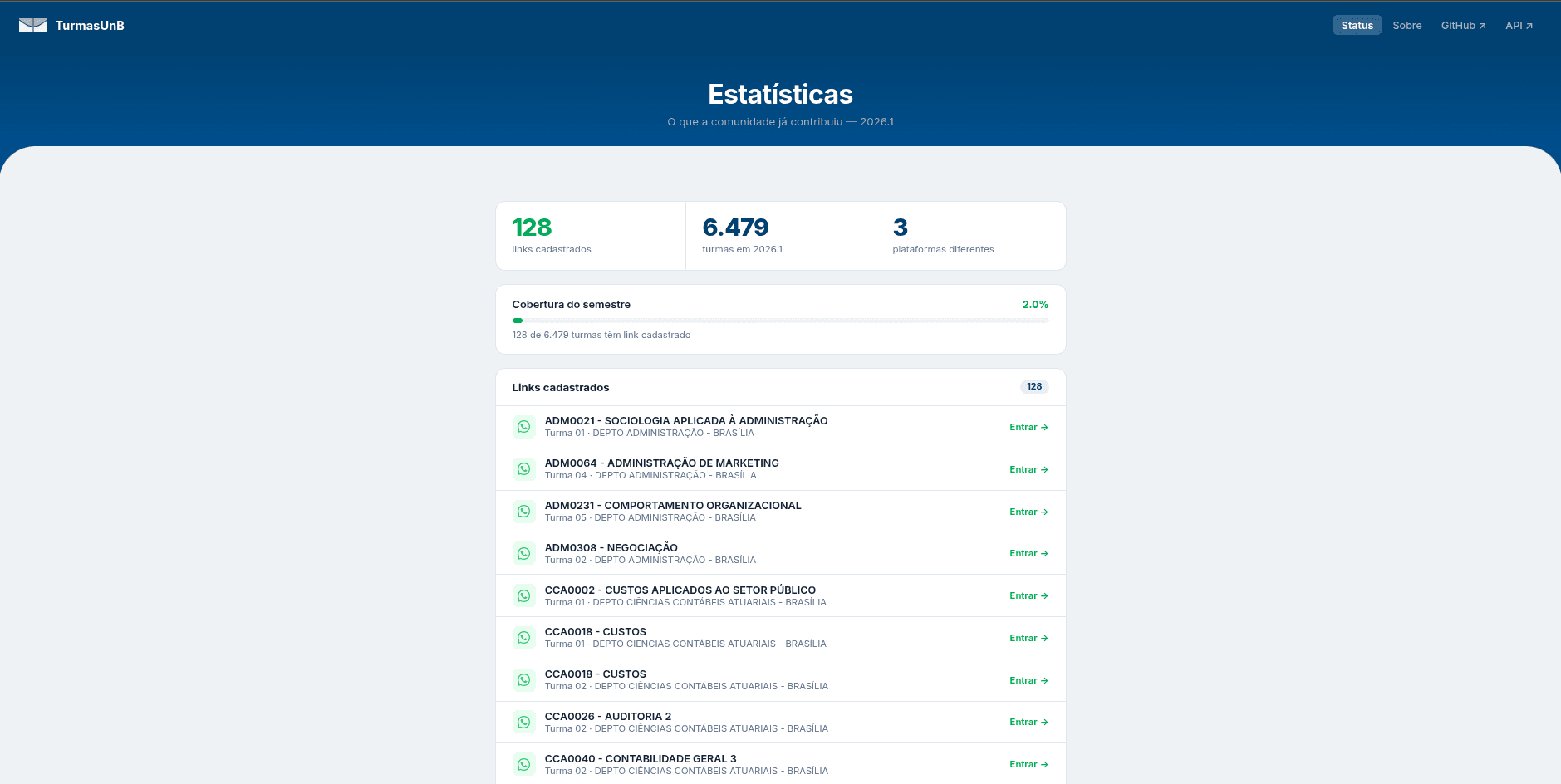1561x784 pixels.
Task: Enter the ADM0064 Administração de Marketing group
Action: (x=1028, y=469)
